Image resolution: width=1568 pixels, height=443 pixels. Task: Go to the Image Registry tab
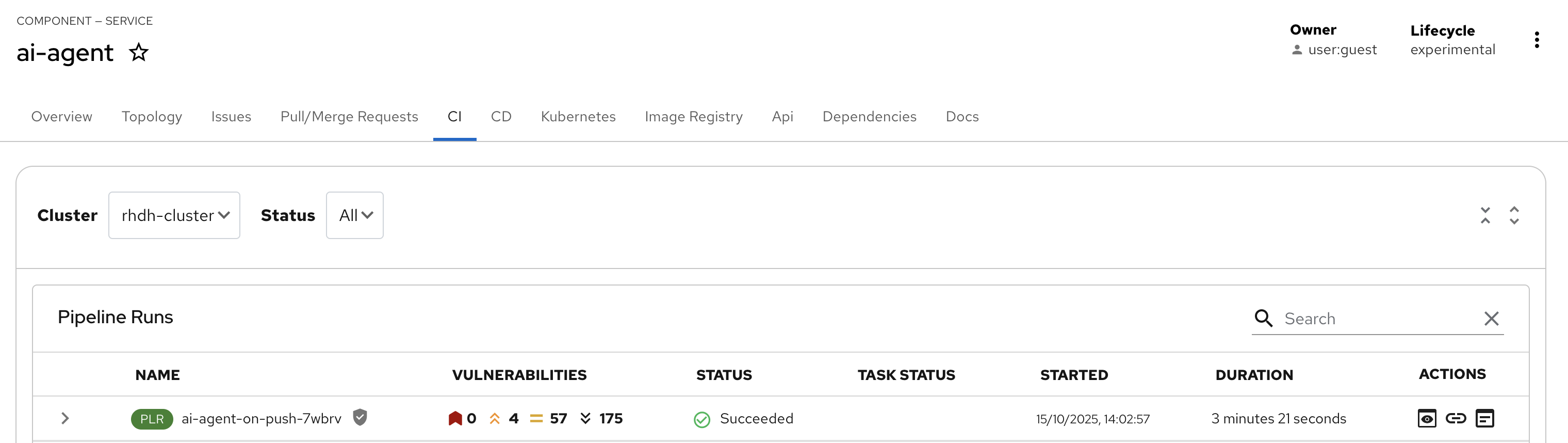[x=693, y=116]
